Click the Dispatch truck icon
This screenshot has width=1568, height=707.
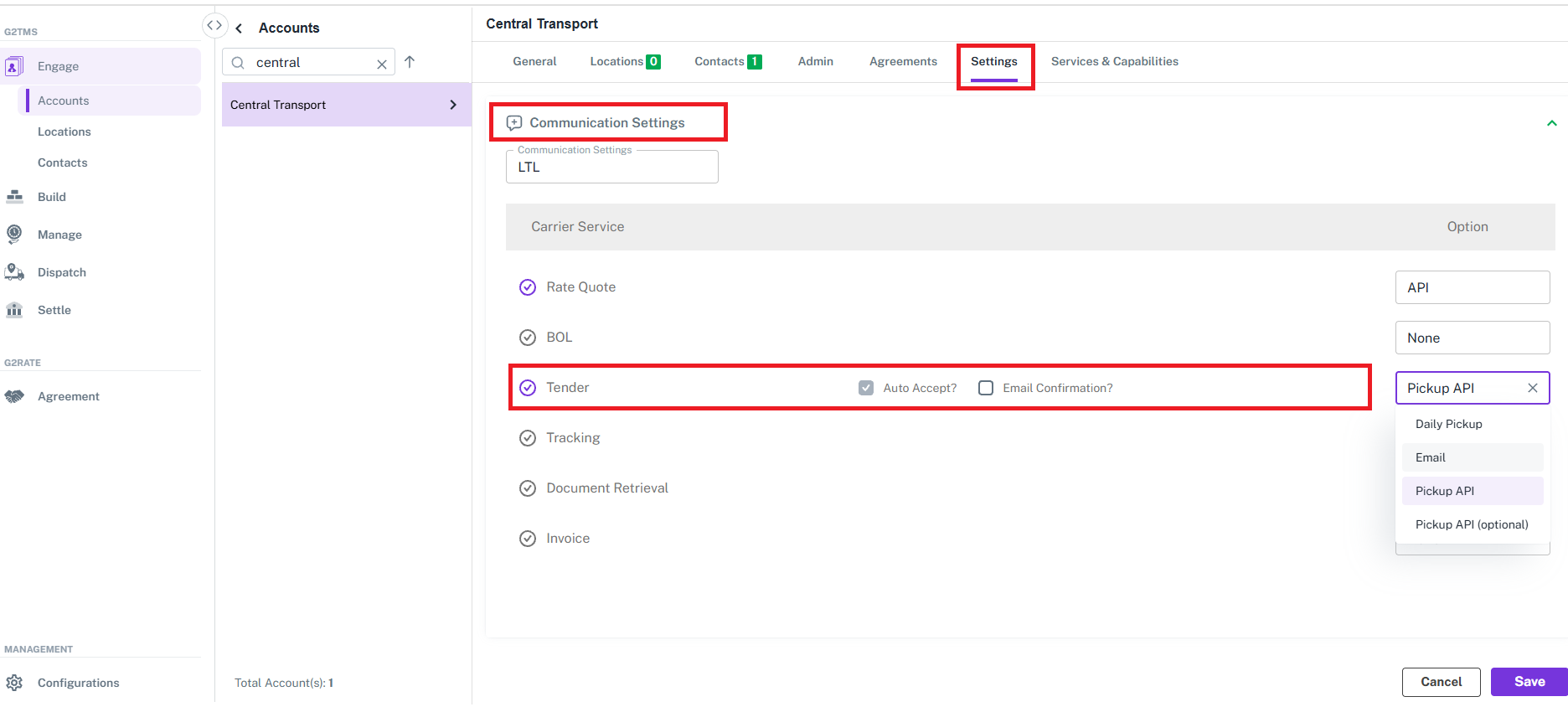(x=14, y=272)
